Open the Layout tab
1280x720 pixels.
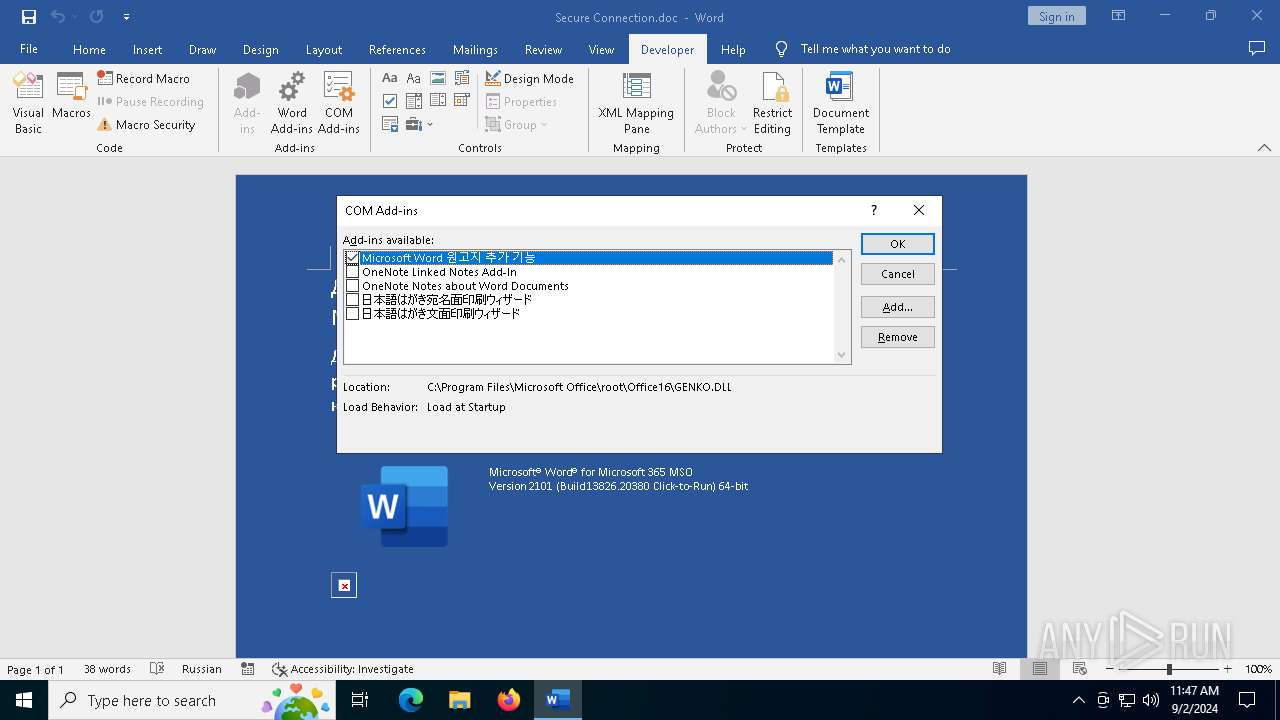tap(323, 49)
